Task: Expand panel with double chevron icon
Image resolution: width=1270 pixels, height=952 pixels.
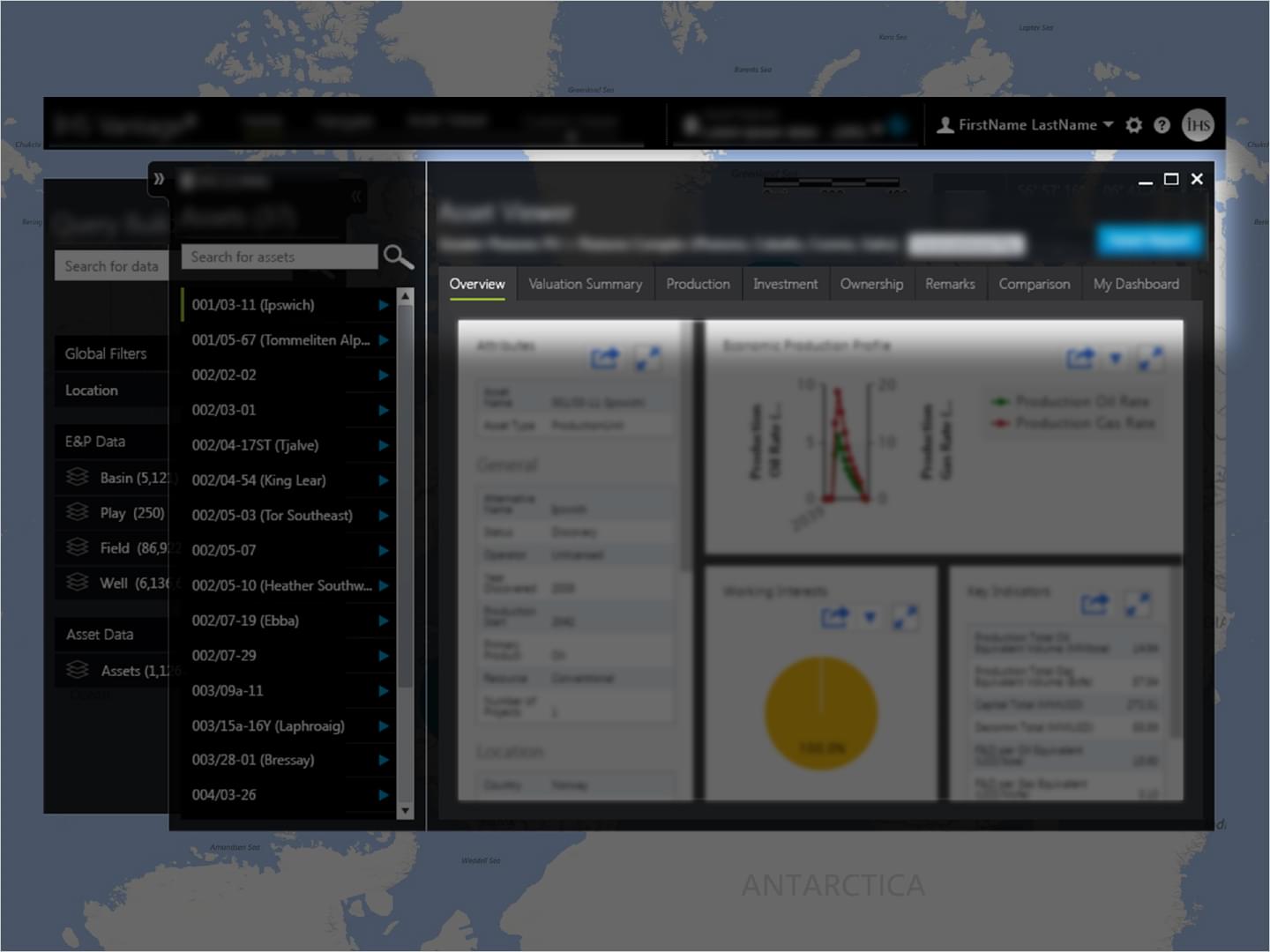Action: tap(159, 179)
